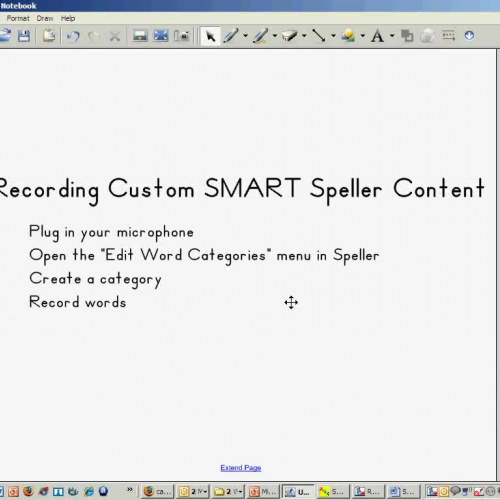Open the folder group '2 W' taskbar button

pos(229,491)
